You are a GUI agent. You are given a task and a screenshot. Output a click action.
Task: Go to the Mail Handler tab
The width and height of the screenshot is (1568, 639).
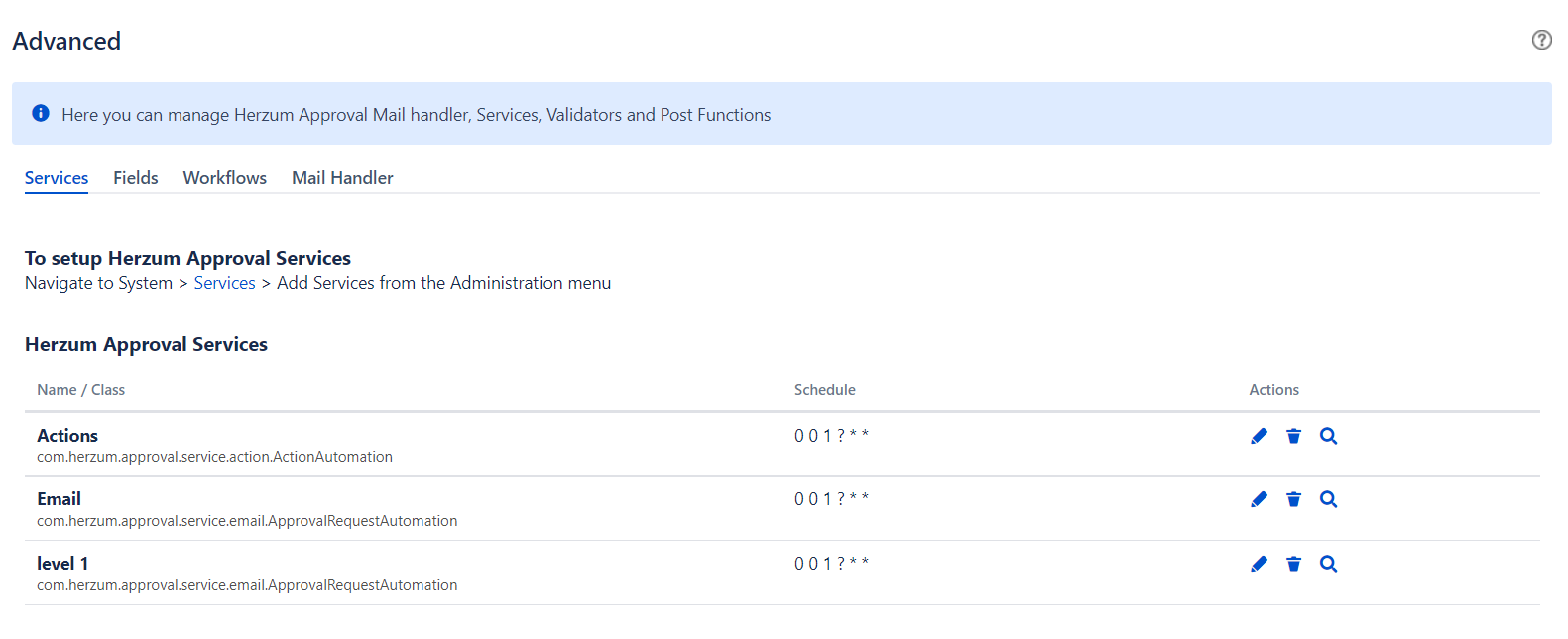pos(342,178)
